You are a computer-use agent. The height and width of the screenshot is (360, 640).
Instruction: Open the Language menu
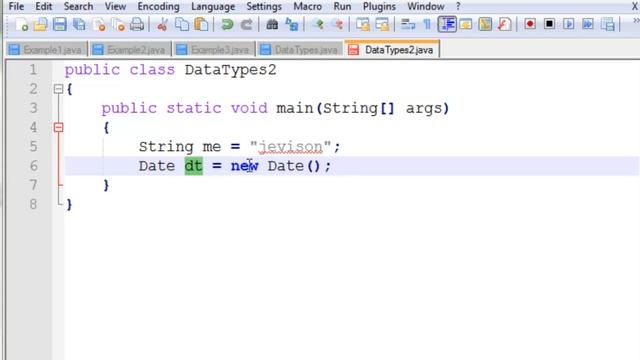pyautogui.click(x=213, y=7)
